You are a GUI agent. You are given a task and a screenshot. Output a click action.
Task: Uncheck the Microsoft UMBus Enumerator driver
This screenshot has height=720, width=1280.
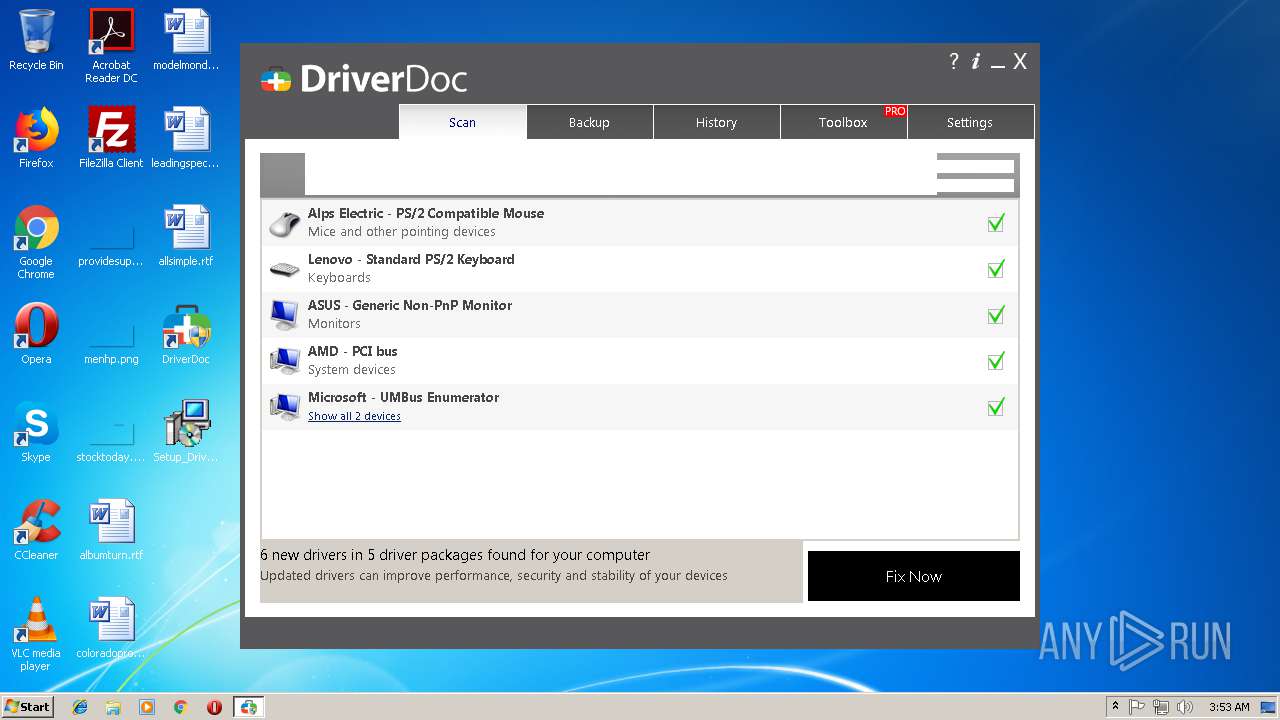[x=996, y=407]
